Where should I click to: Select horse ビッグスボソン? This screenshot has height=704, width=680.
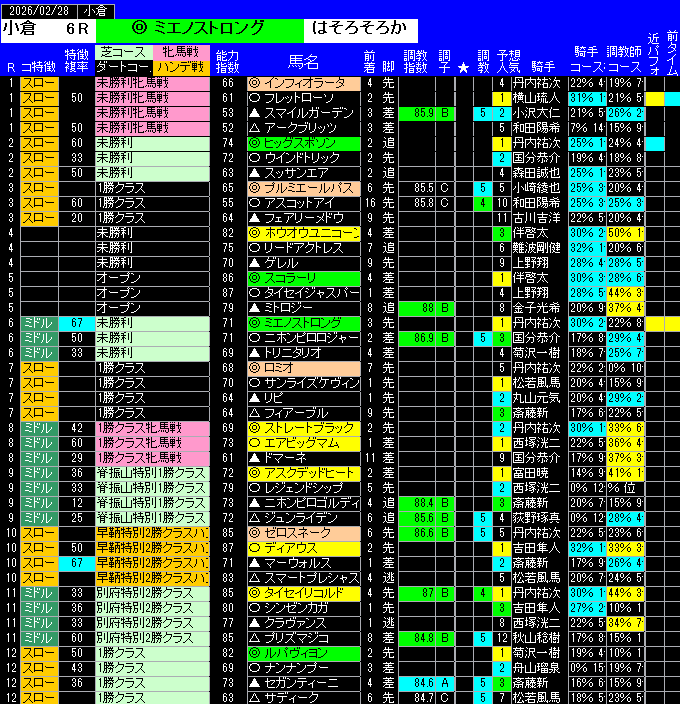(x=304, y=143)
